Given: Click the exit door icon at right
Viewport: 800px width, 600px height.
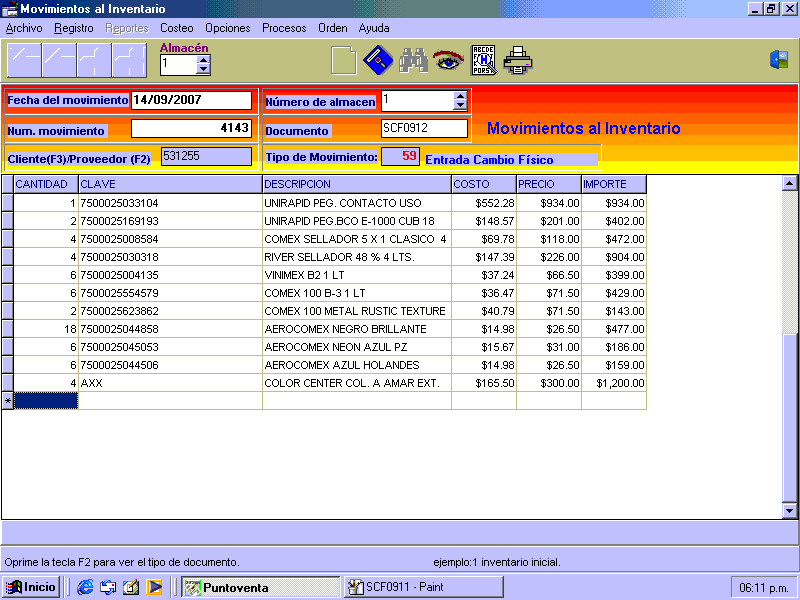Looking at the screenshot, I should [778, 60].
